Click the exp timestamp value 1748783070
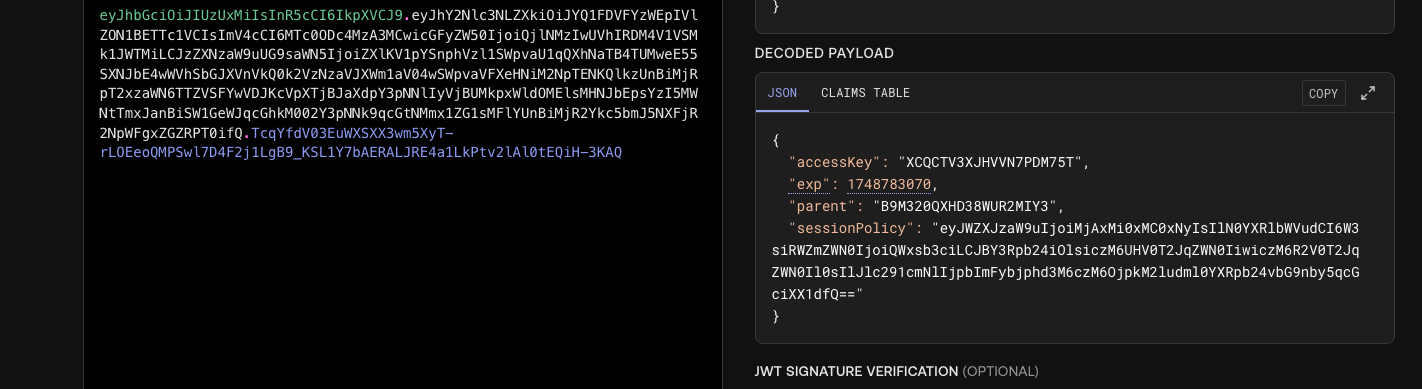Image resolution: width=1422 pixels, height=389 pixels. coord(889,185)
